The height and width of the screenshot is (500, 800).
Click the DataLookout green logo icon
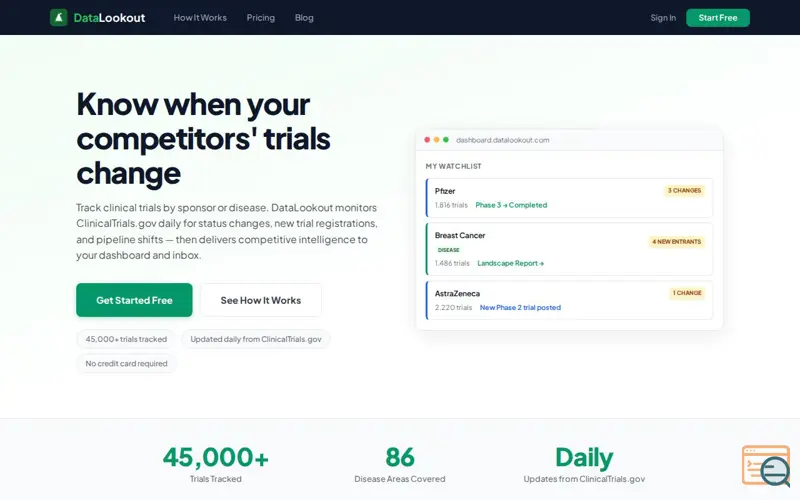(59, 17)
